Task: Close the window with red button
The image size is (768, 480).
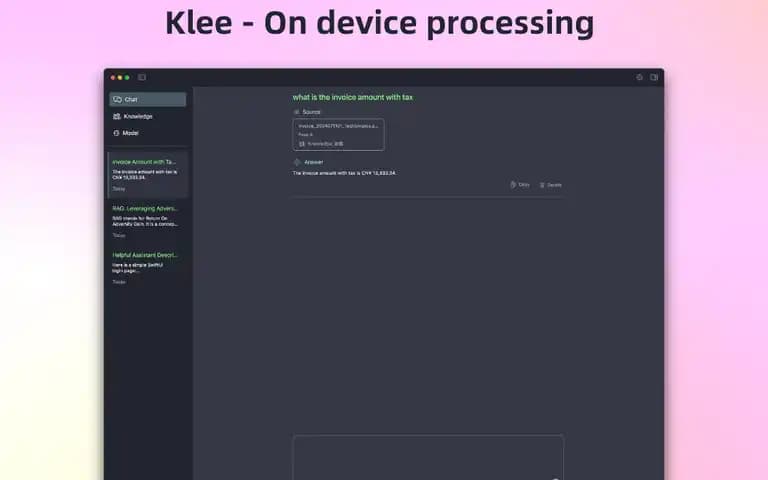Action: tap(113, 78)
